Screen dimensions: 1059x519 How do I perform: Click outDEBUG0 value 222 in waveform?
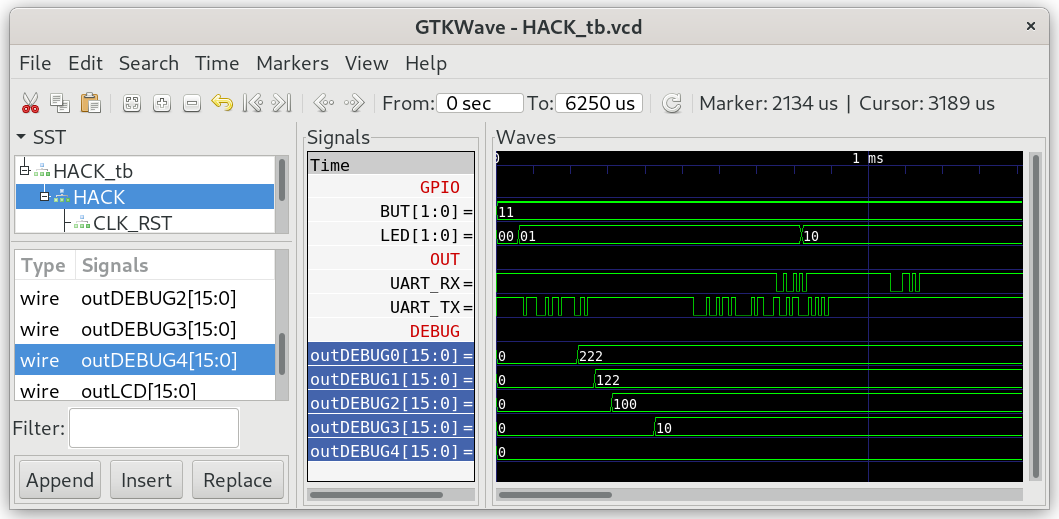[x=591, y=356]
